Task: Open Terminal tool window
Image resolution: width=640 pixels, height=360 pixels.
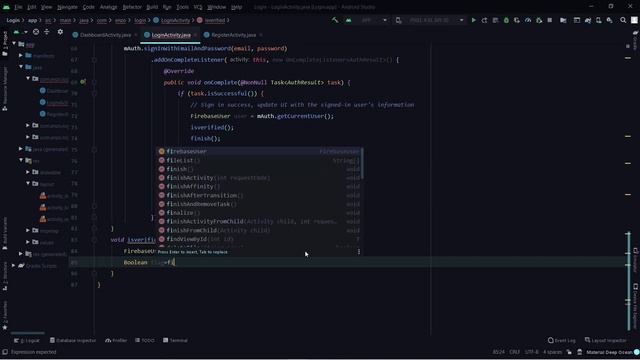Action: pos(175,340)
